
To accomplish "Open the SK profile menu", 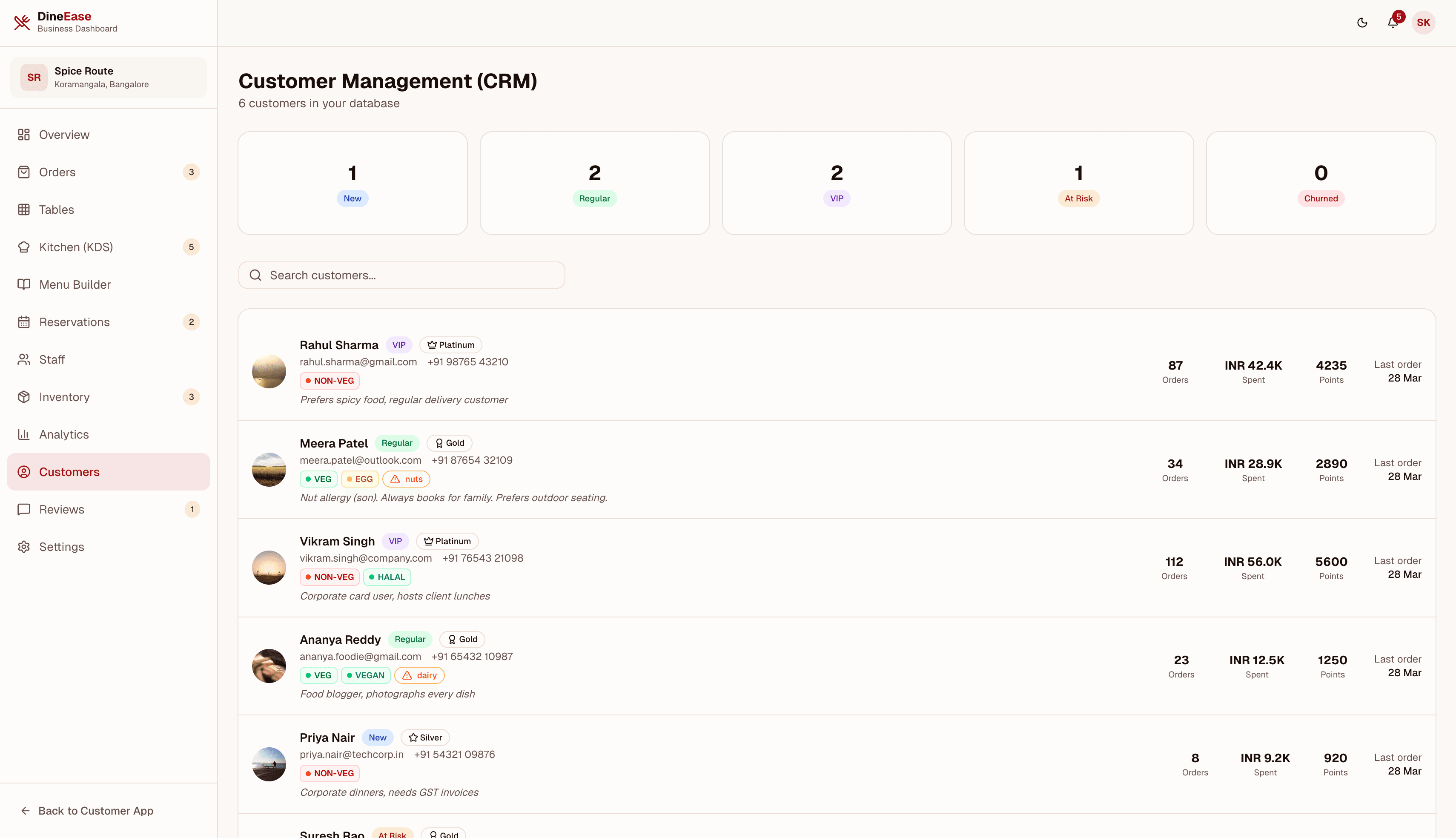I will tap(1424, 23).
